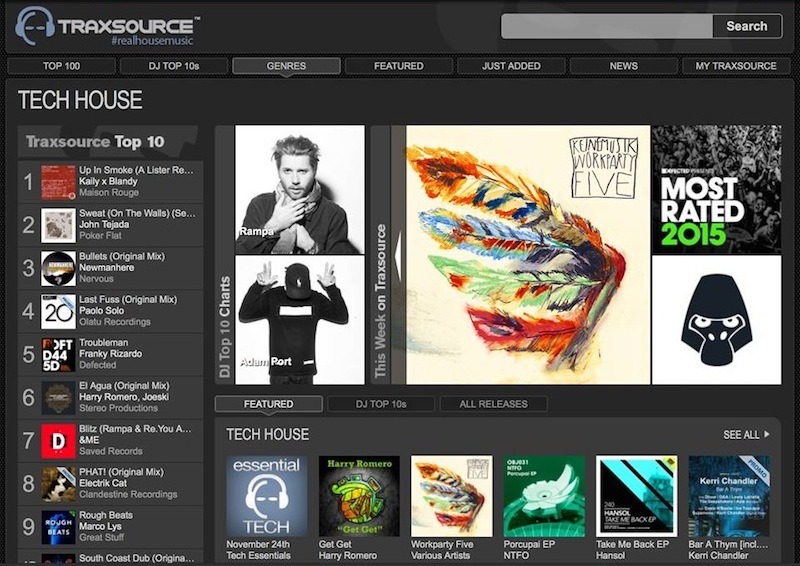The height and width of the screenshot is (566, 800).
Task: Open label Clandestine Recordings
Action: tap(128, 494)
